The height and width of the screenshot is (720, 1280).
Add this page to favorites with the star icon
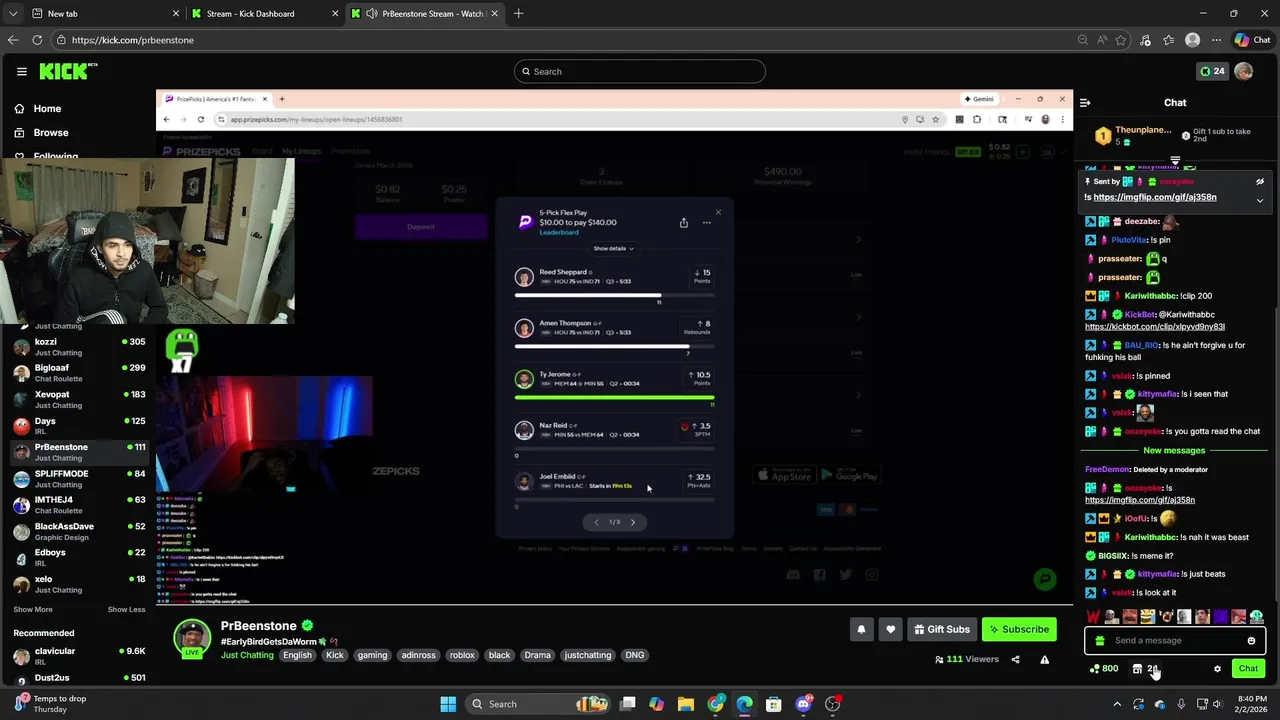point(1121,40)
